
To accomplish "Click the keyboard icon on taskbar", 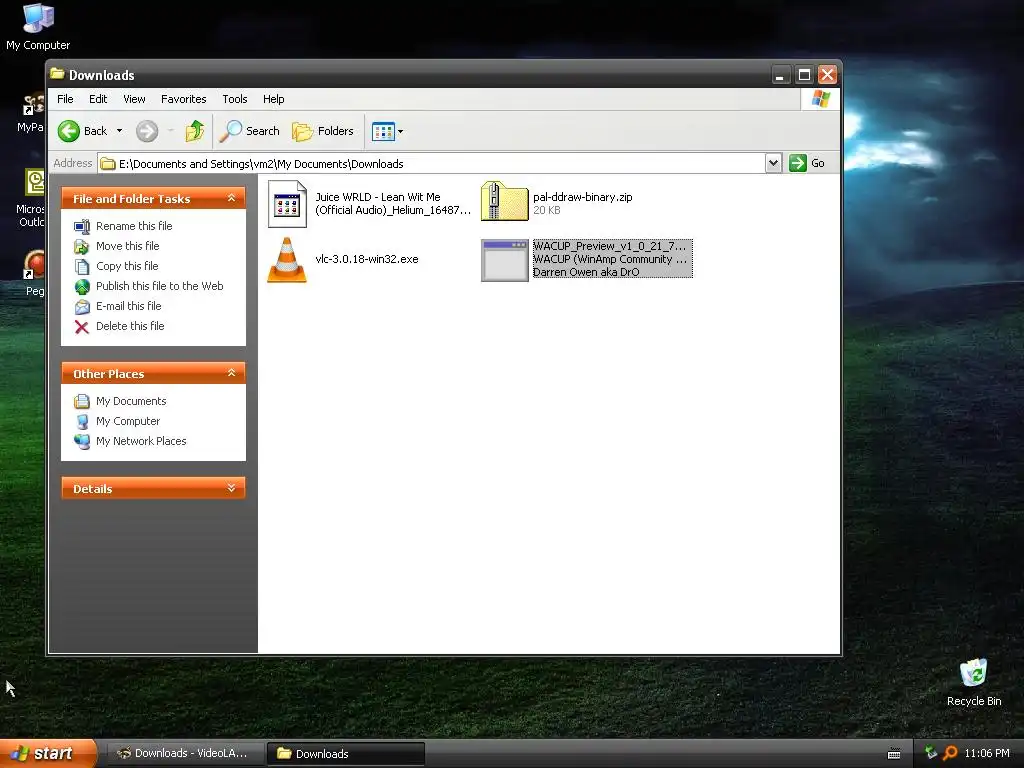I will tap(894, 754).
